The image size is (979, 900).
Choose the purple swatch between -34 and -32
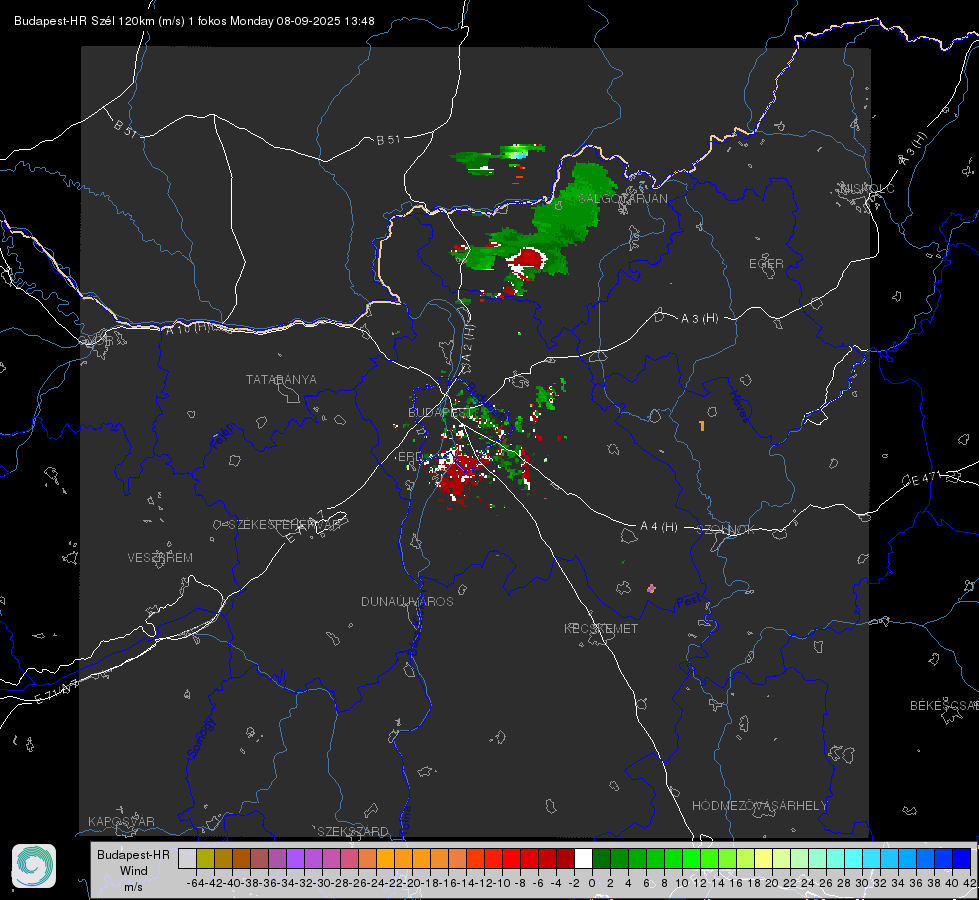click(x=295, y=858)
